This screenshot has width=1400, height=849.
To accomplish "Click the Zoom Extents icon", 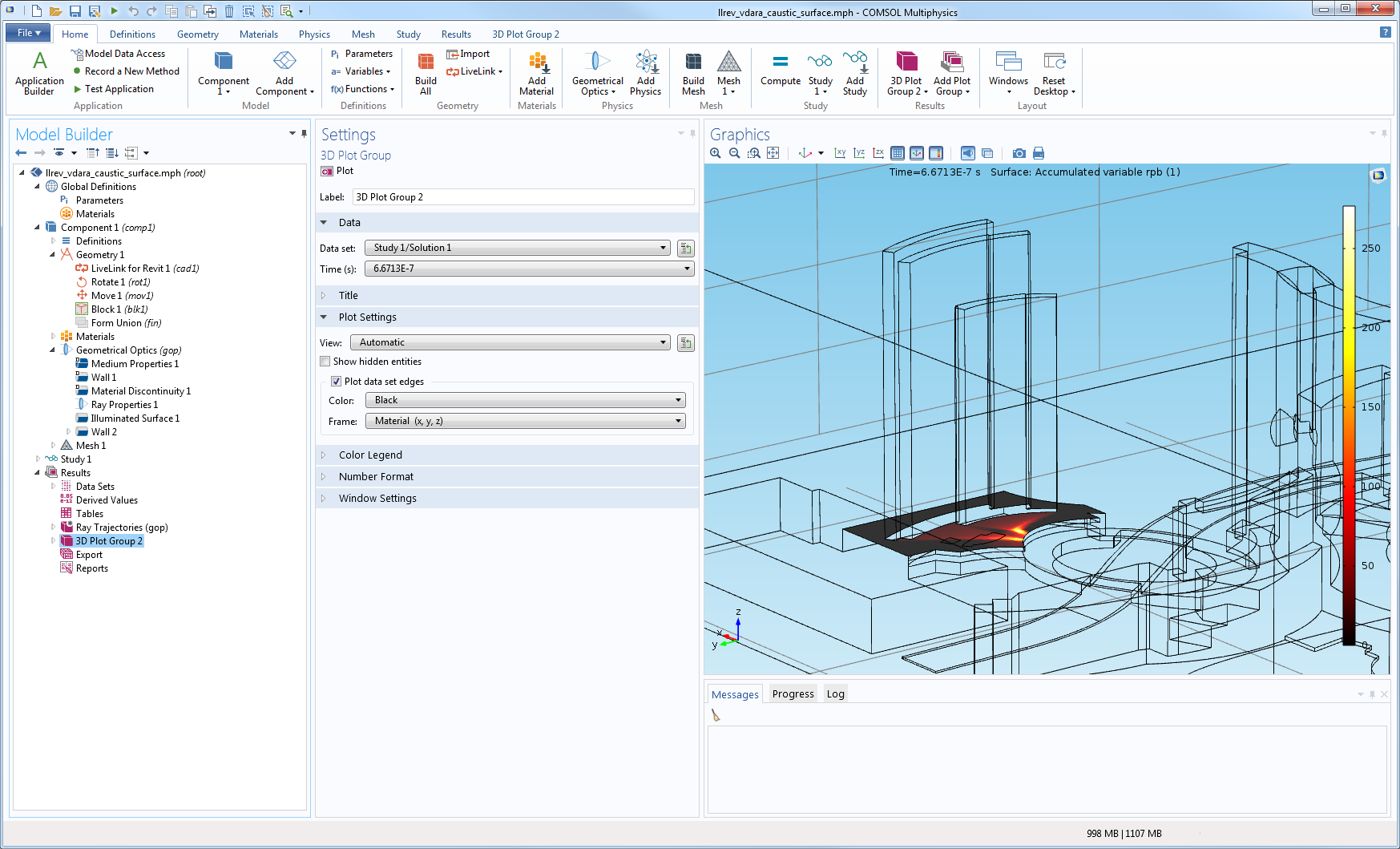I will pyautogui.click(x=773, y=153).
